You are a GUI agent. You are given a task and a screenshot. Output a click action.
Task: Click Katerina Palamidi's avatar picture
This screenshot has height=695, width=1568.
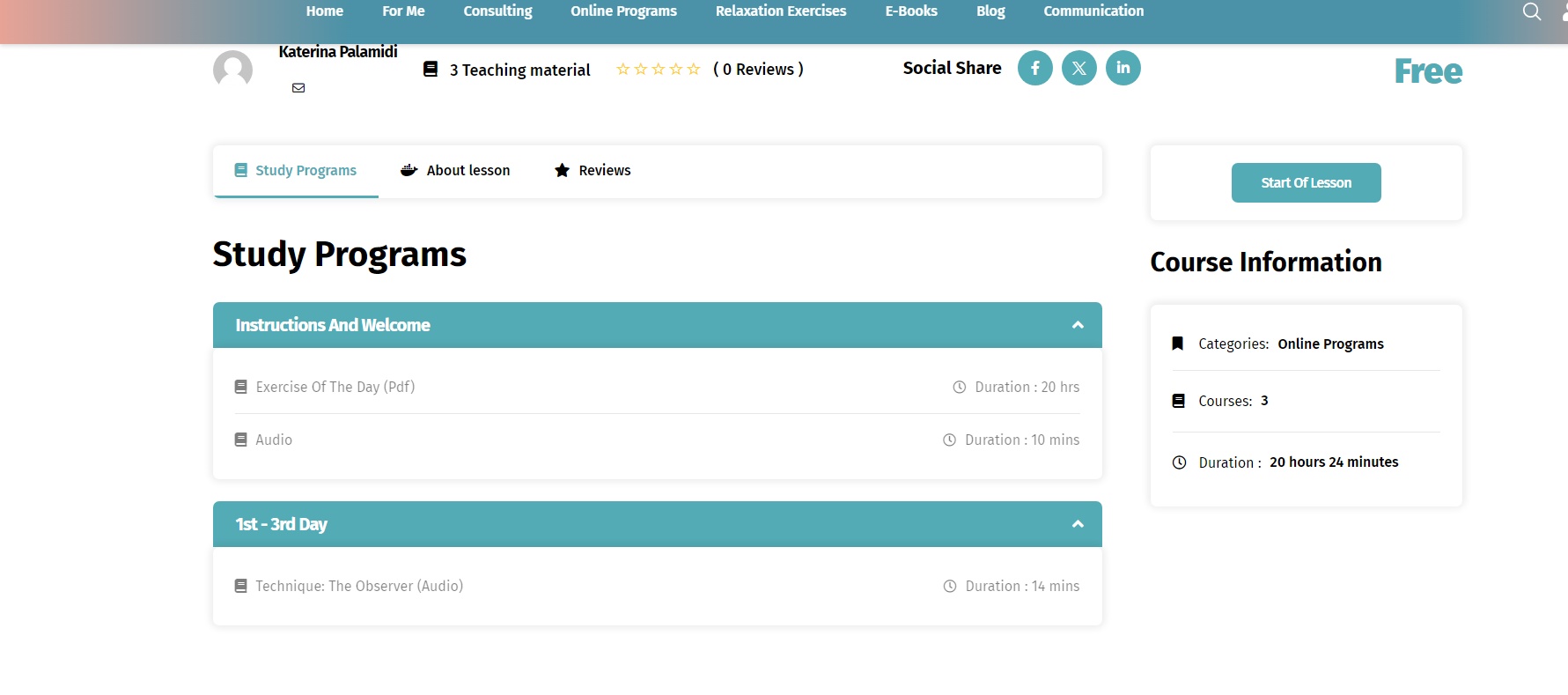coord(232,70)
